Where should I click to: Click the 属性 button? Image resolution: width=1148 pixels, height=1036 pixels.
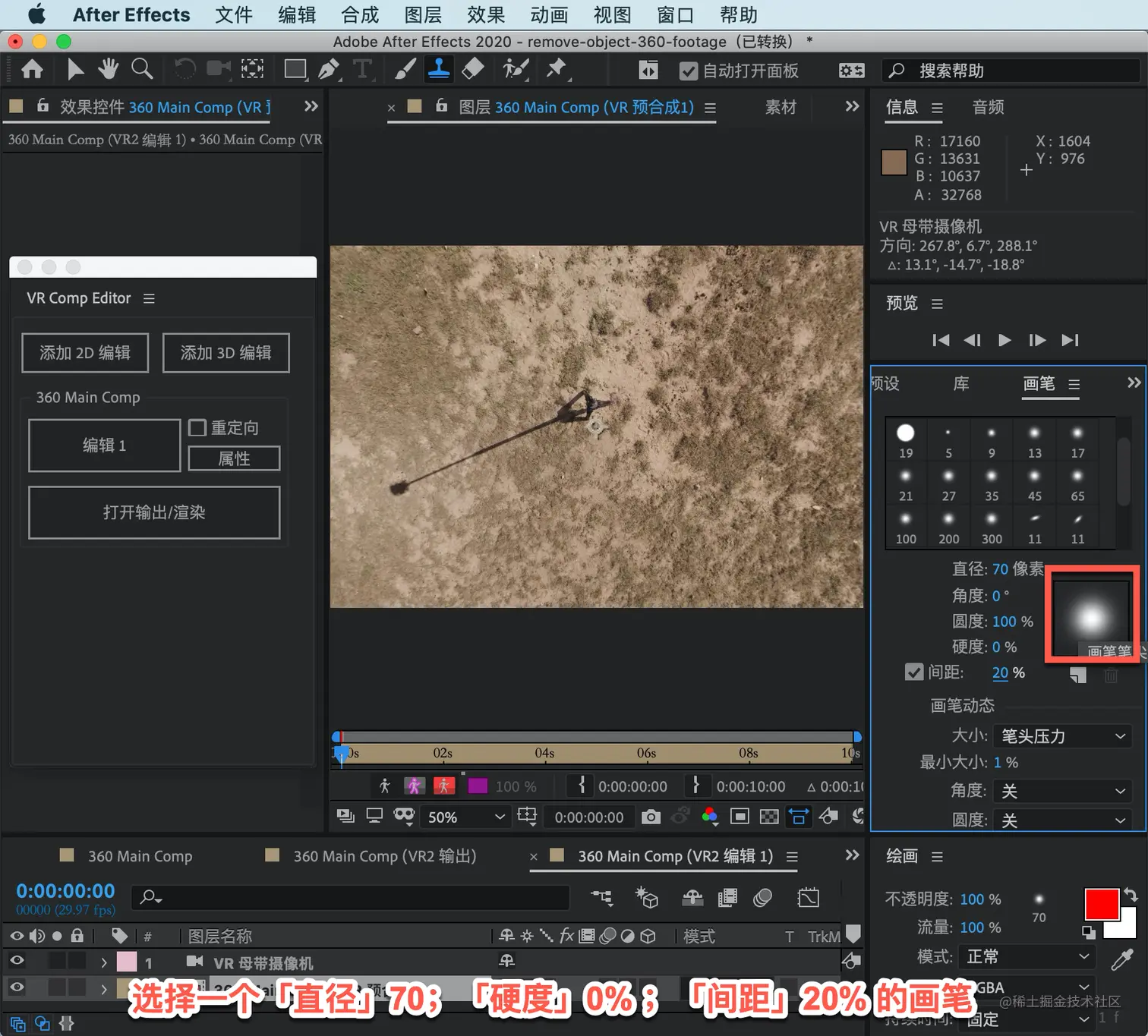(234, 458)
